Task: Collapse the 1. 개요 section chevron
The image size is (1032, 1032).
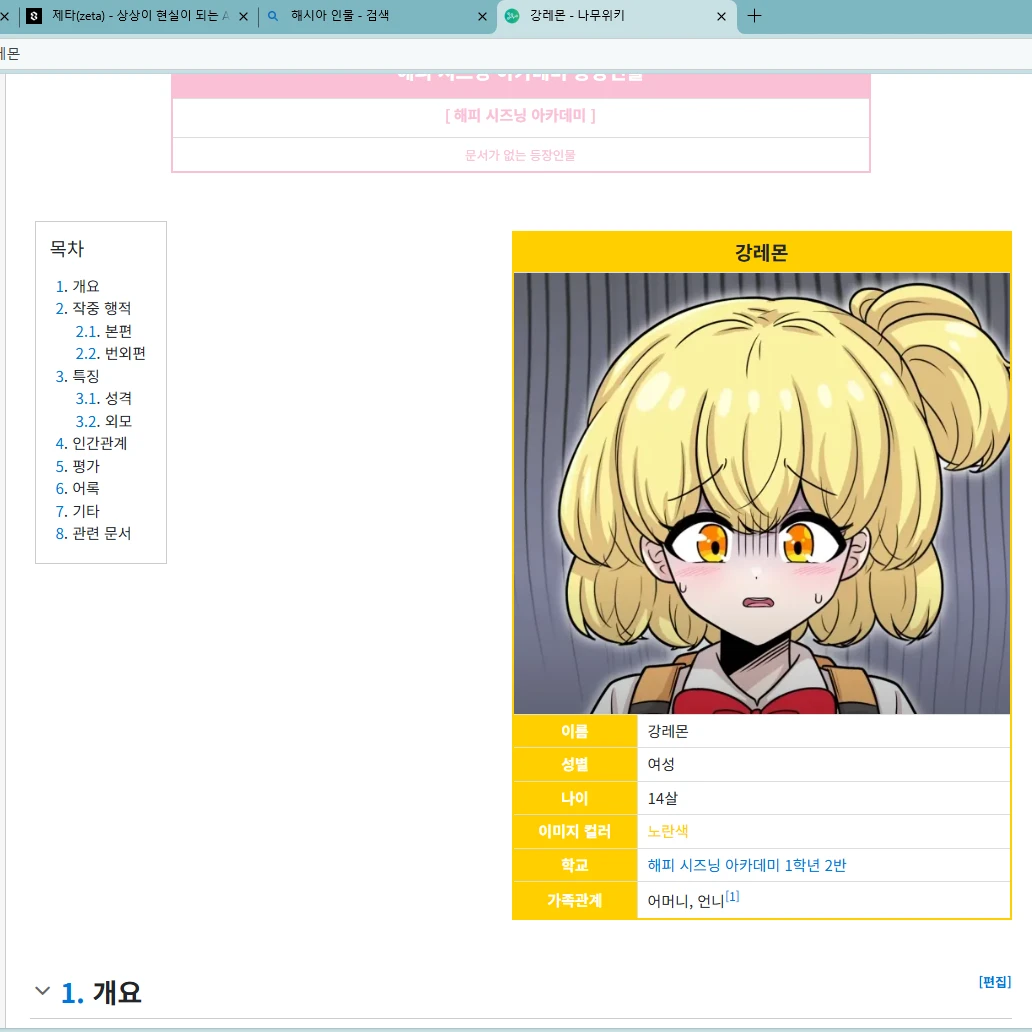Action: pyautogui.click(x=42, y=991)
